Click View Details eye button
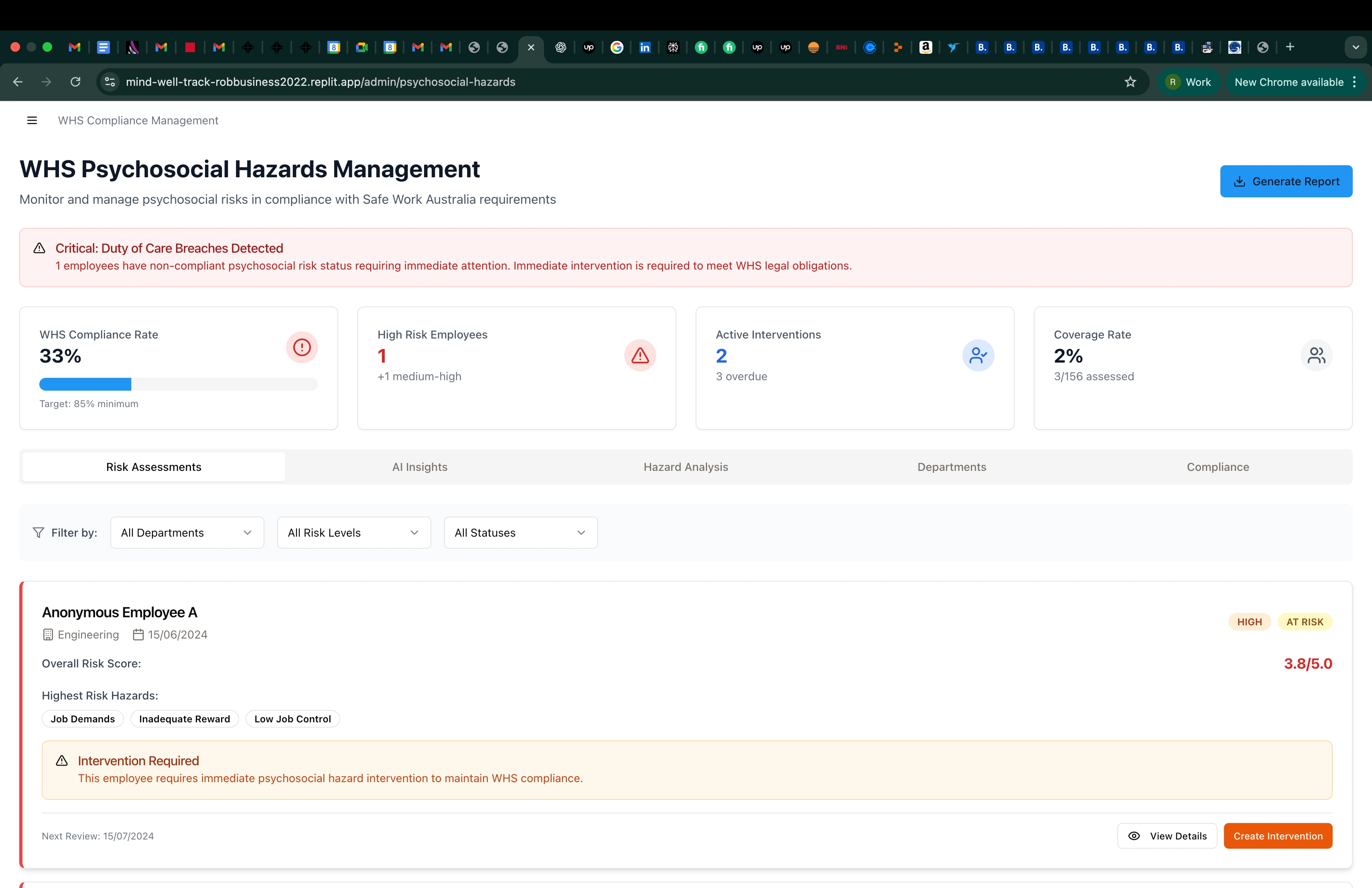1372x888 pixels. [1167, 835]
